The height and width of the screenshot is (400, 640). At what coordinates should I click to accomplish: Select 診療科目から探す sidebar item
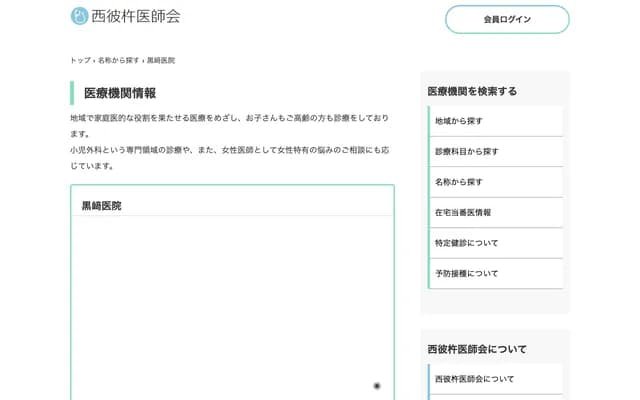point(466,151)
